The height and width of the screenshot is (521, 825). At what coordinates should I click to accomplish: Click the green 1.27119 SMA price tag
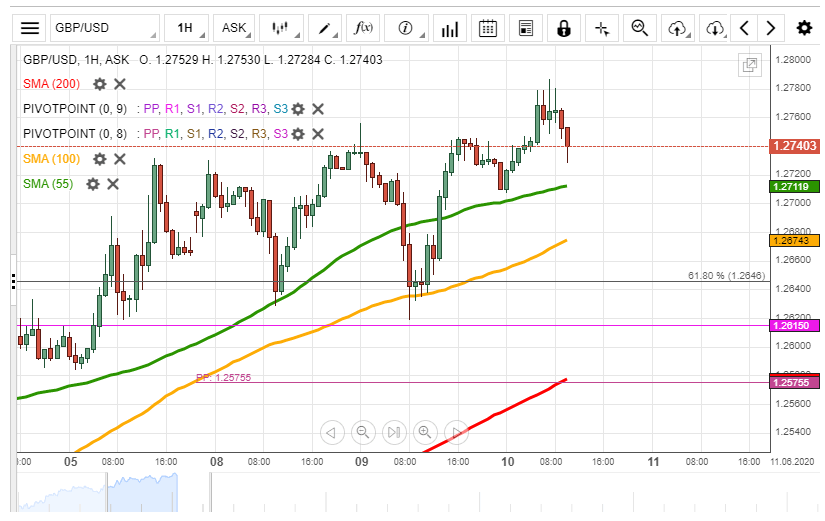pyautogui.click(x=794, y=186)
